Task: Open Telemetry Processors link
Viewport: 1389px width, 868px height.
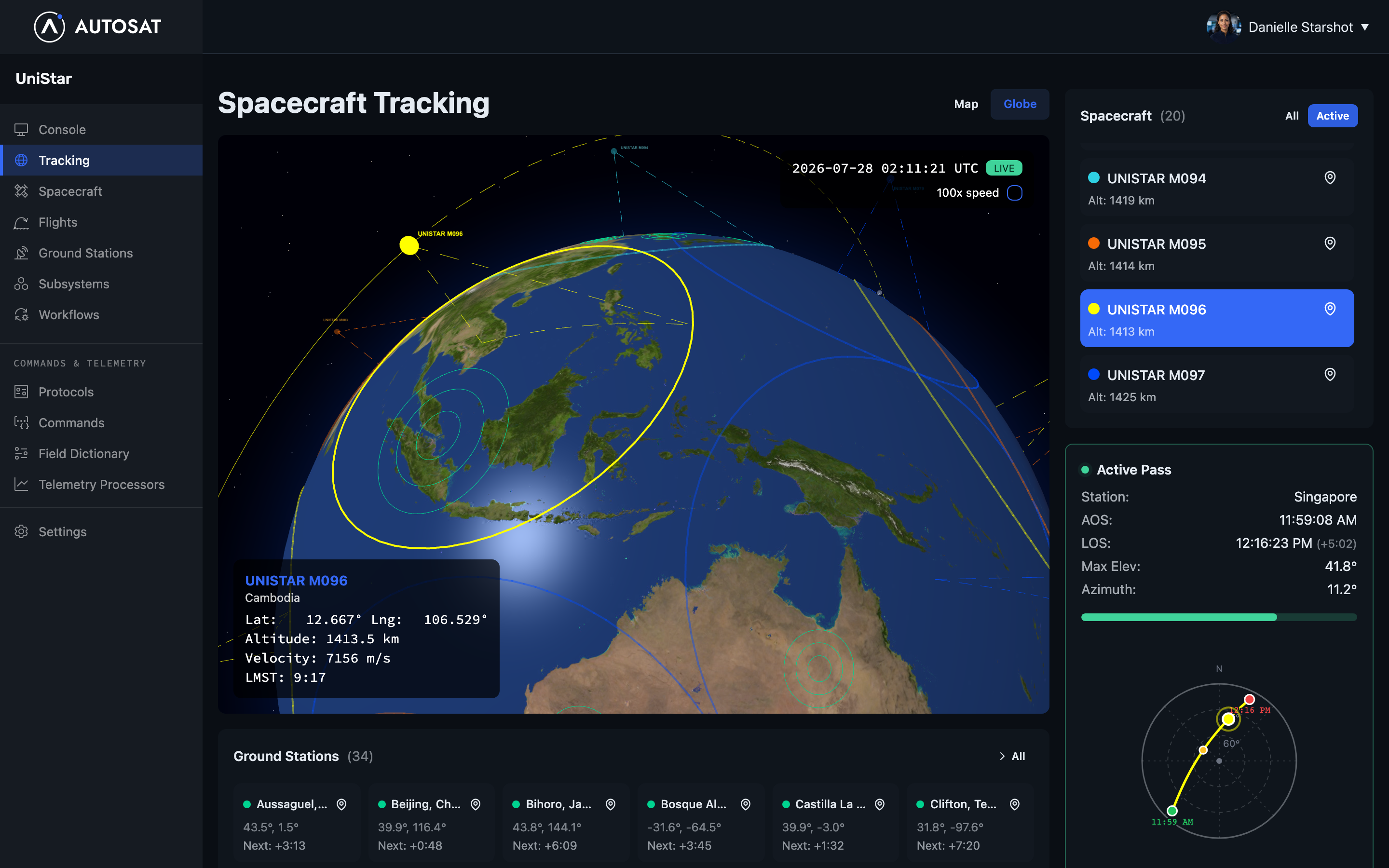Action: [x=101, y=485]
